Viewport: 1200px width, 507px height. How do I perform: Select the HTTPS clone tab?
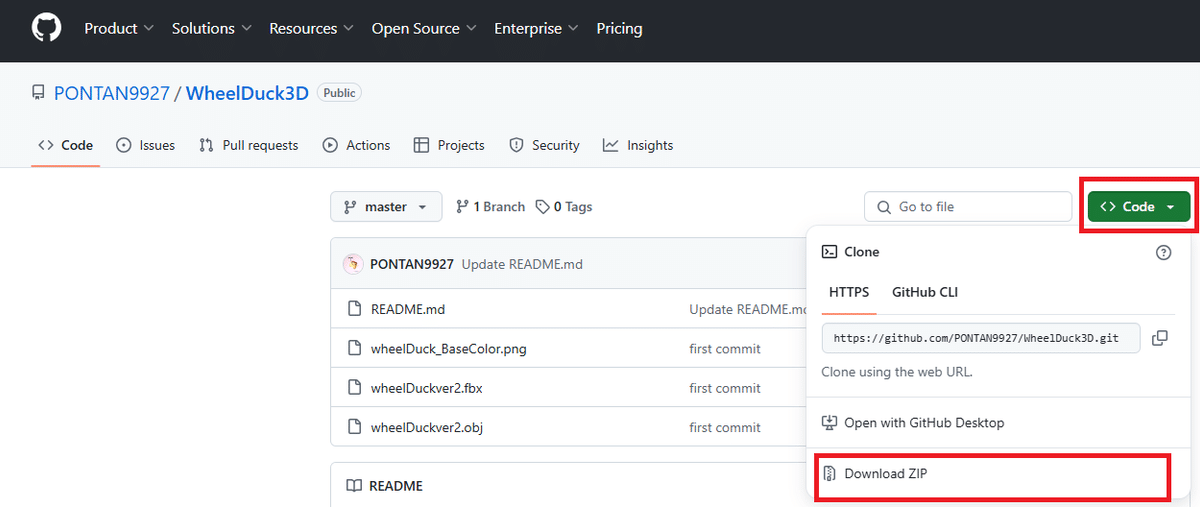pos(849,292)
